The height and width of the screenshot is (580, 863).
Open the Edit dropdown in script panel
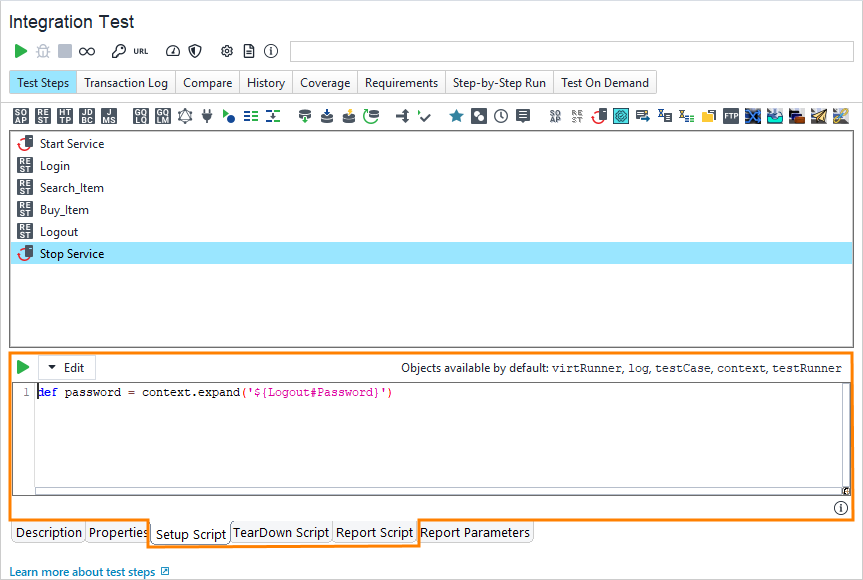(x=67, y=368)
